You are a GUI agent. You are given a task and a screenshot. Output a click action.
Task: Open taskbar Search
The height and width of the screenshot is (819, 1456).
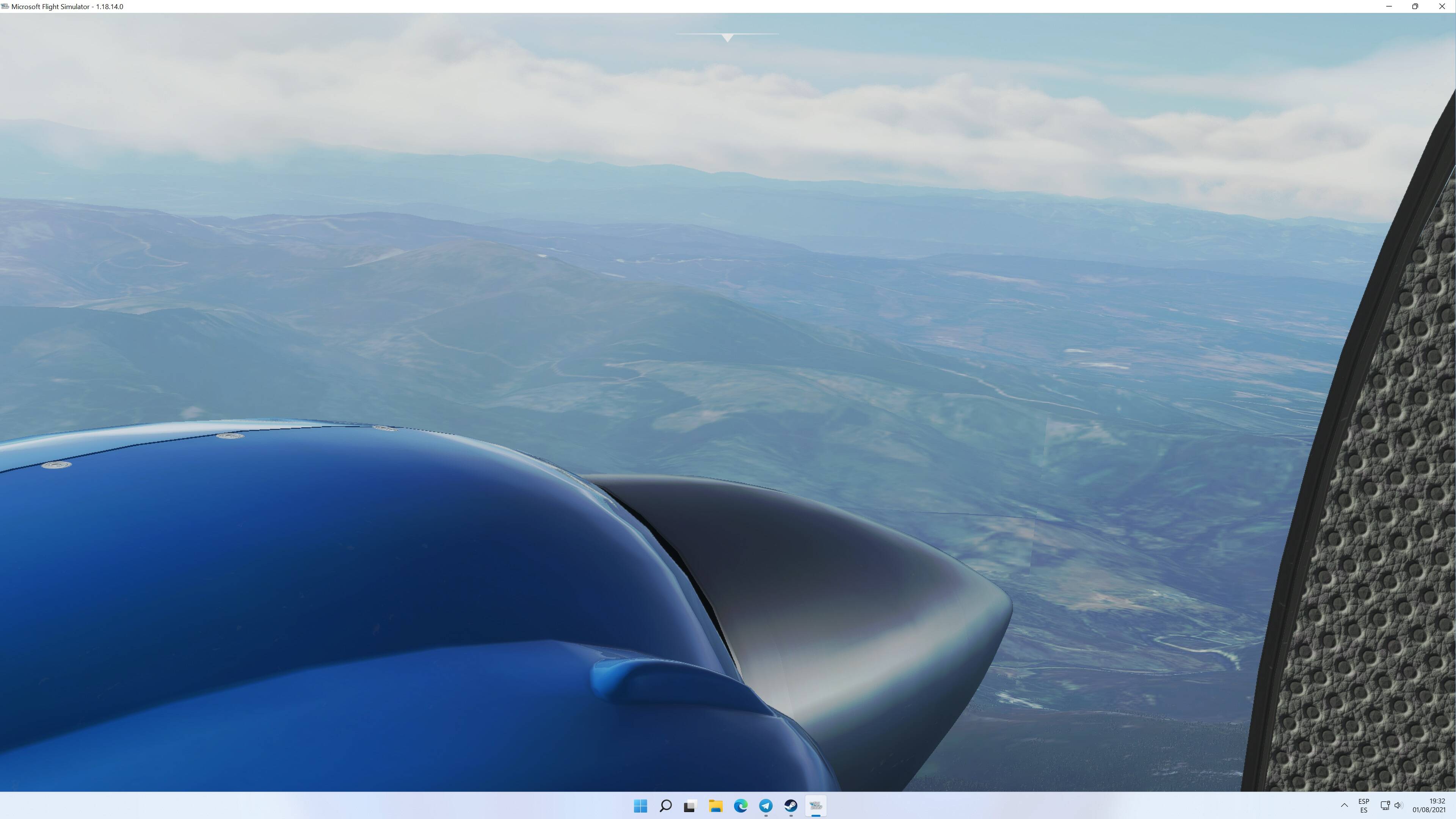665,805
